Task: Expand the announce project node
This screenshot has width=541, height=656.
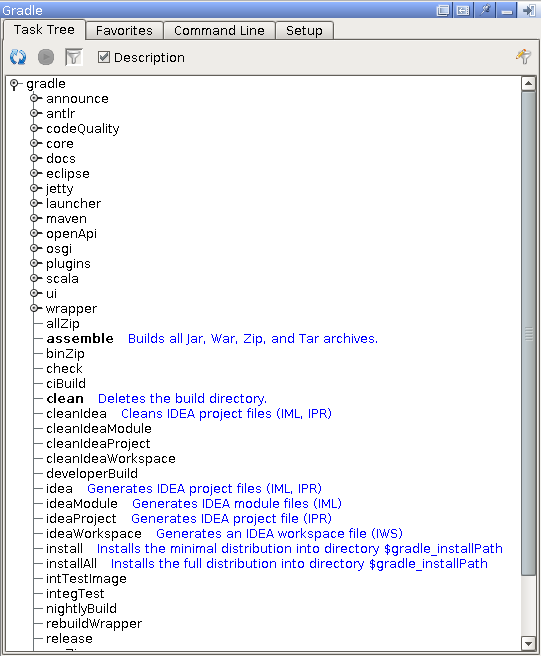Action: pyautogui.click(x=34, y=98)
